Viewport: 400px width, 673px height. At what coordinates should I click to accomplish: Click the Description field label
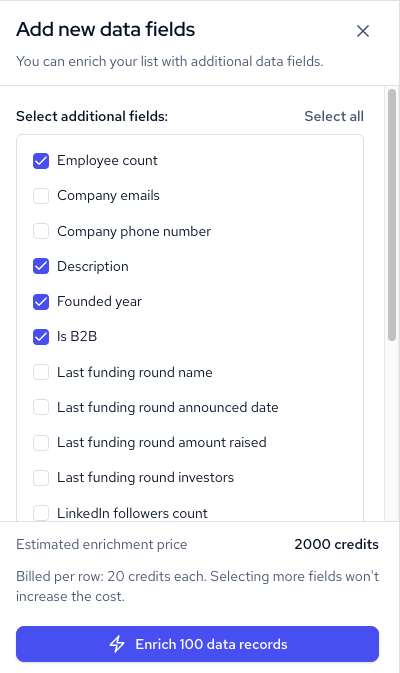click(x=93, y=267)
